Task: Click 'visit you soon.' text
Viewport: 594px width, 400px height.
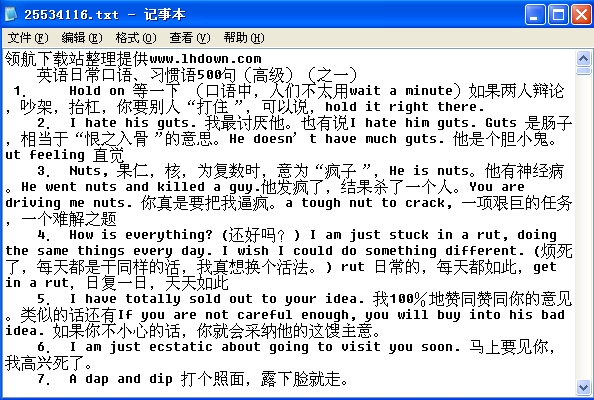Action: pos(401,347)
